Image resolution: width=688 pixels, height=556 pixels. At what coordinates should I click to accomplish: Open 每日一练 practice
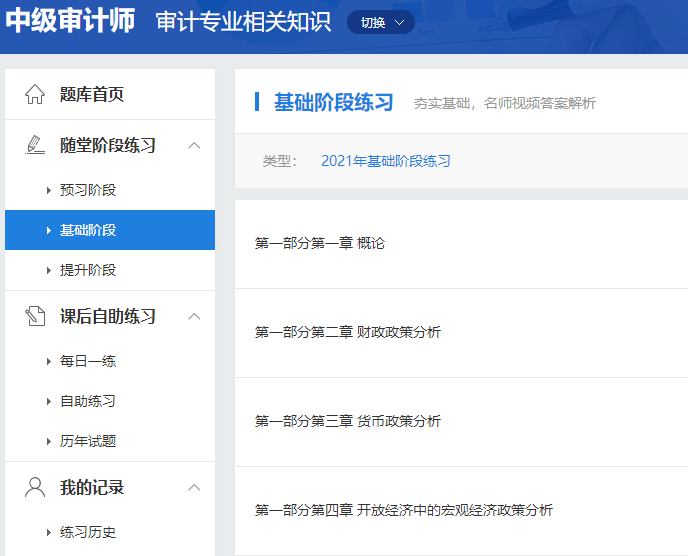tap(88, 361)
